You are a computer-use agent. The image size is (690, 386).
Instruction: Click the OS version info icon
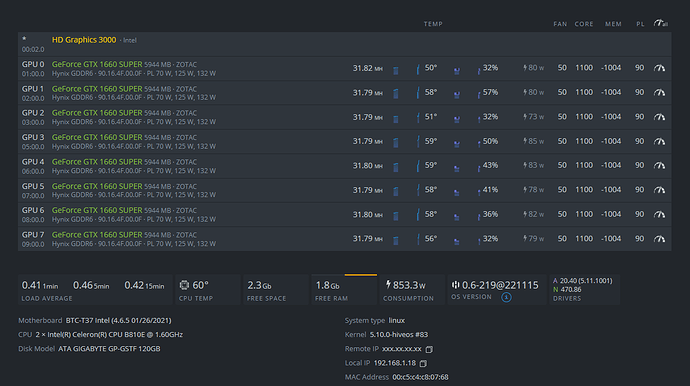[x=506, y=298]
